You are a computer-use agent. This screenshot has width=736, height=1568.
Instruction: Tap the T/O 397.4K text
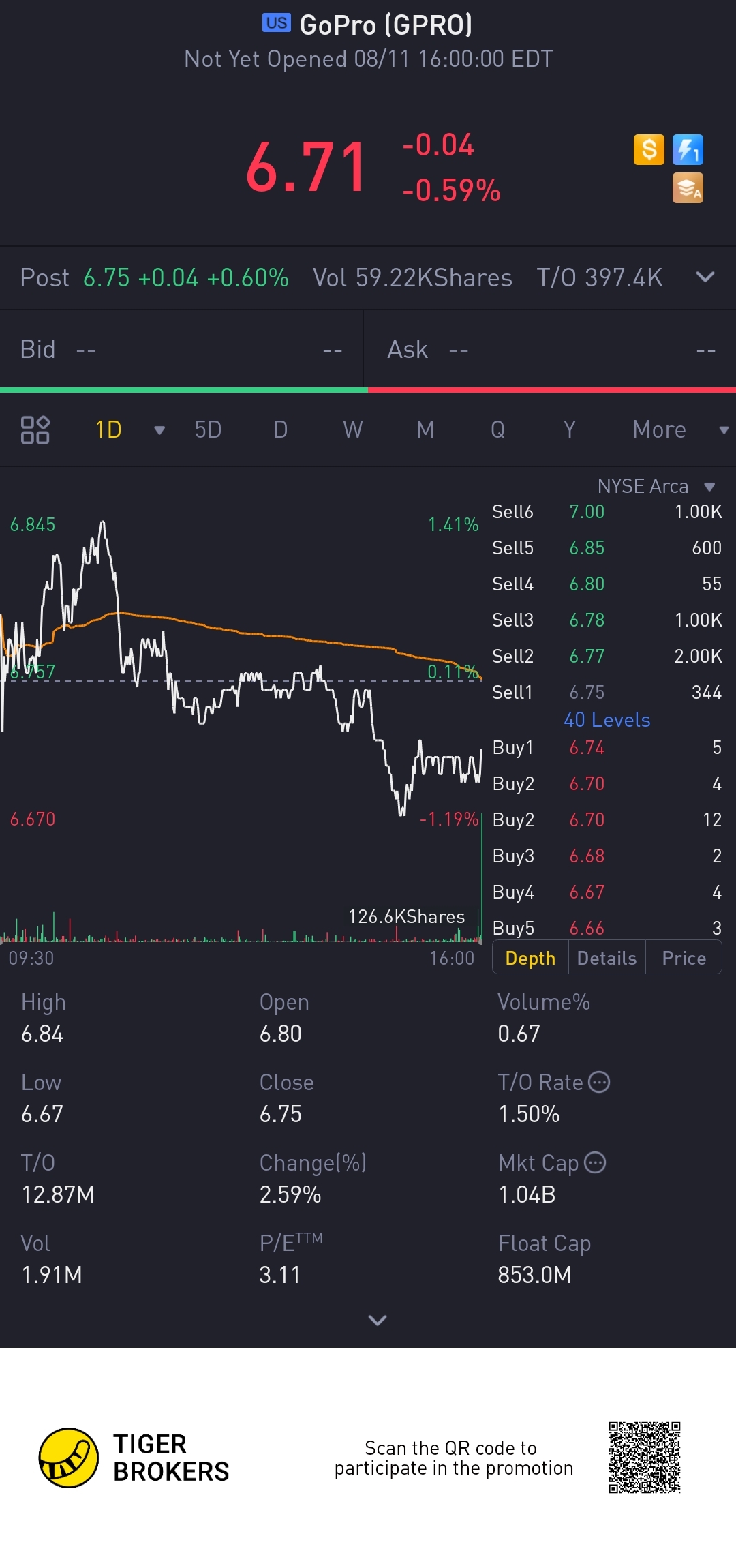(600, 277)
